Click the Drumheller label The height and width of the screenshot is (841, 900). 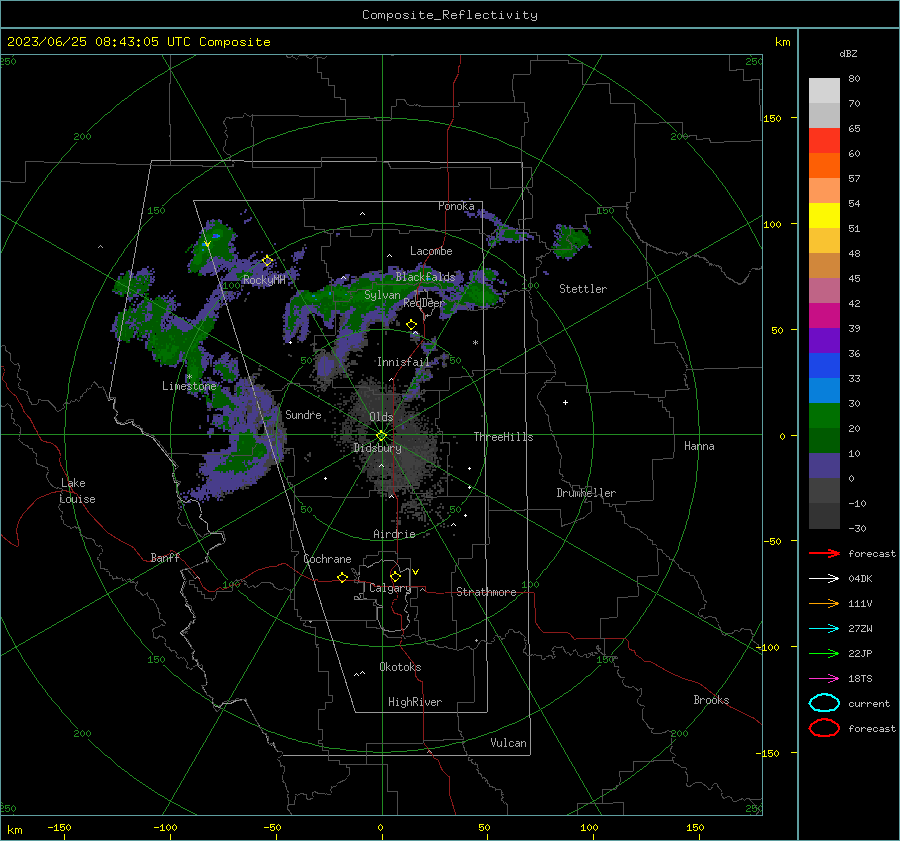(x=586, y=493)
